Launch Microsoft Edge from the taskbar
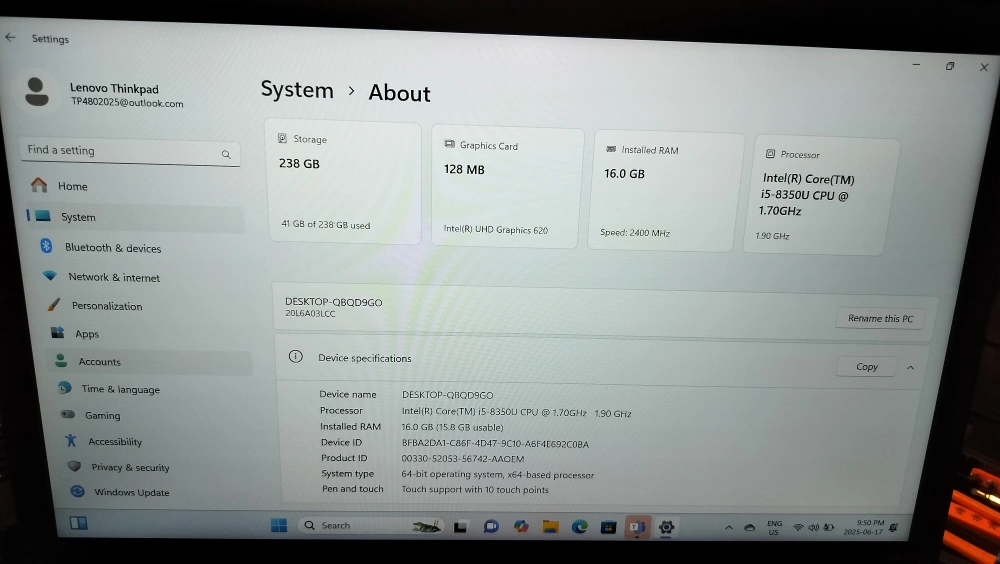The height and width of the screenshot is (564, 1000). 579,526
